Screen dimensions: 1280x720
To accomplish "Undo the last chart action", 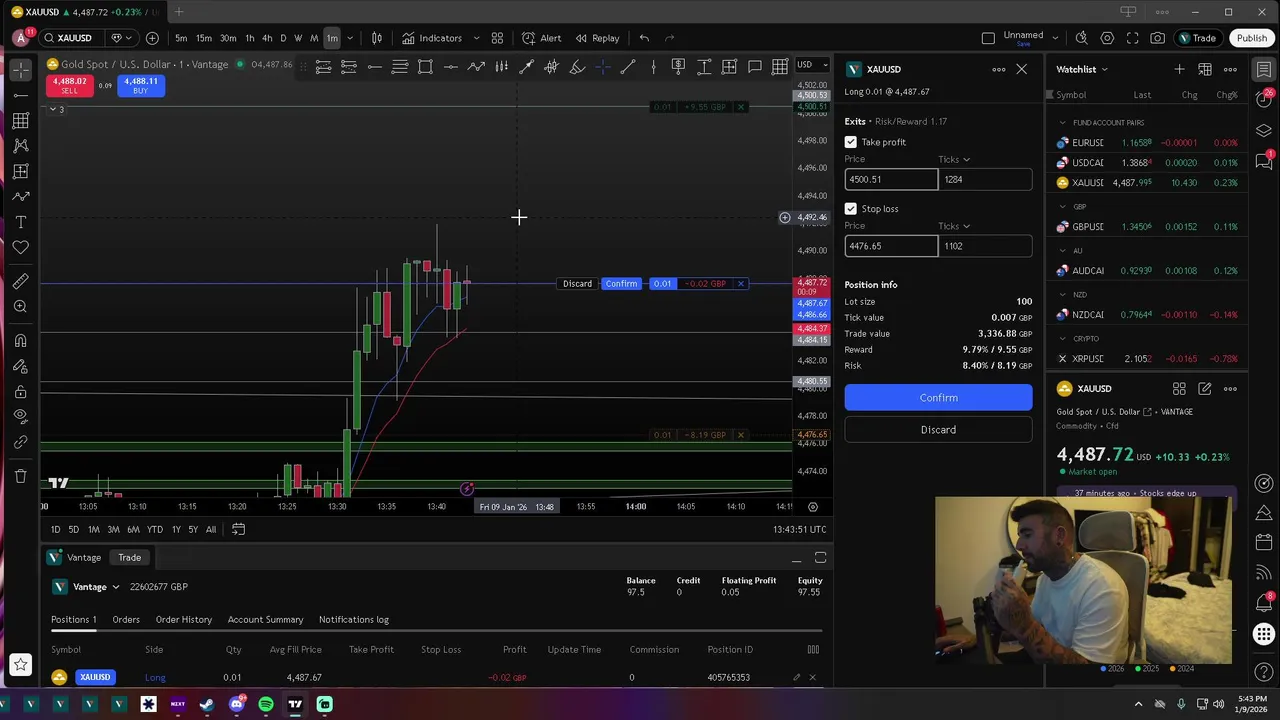I will tap(644, 38).
